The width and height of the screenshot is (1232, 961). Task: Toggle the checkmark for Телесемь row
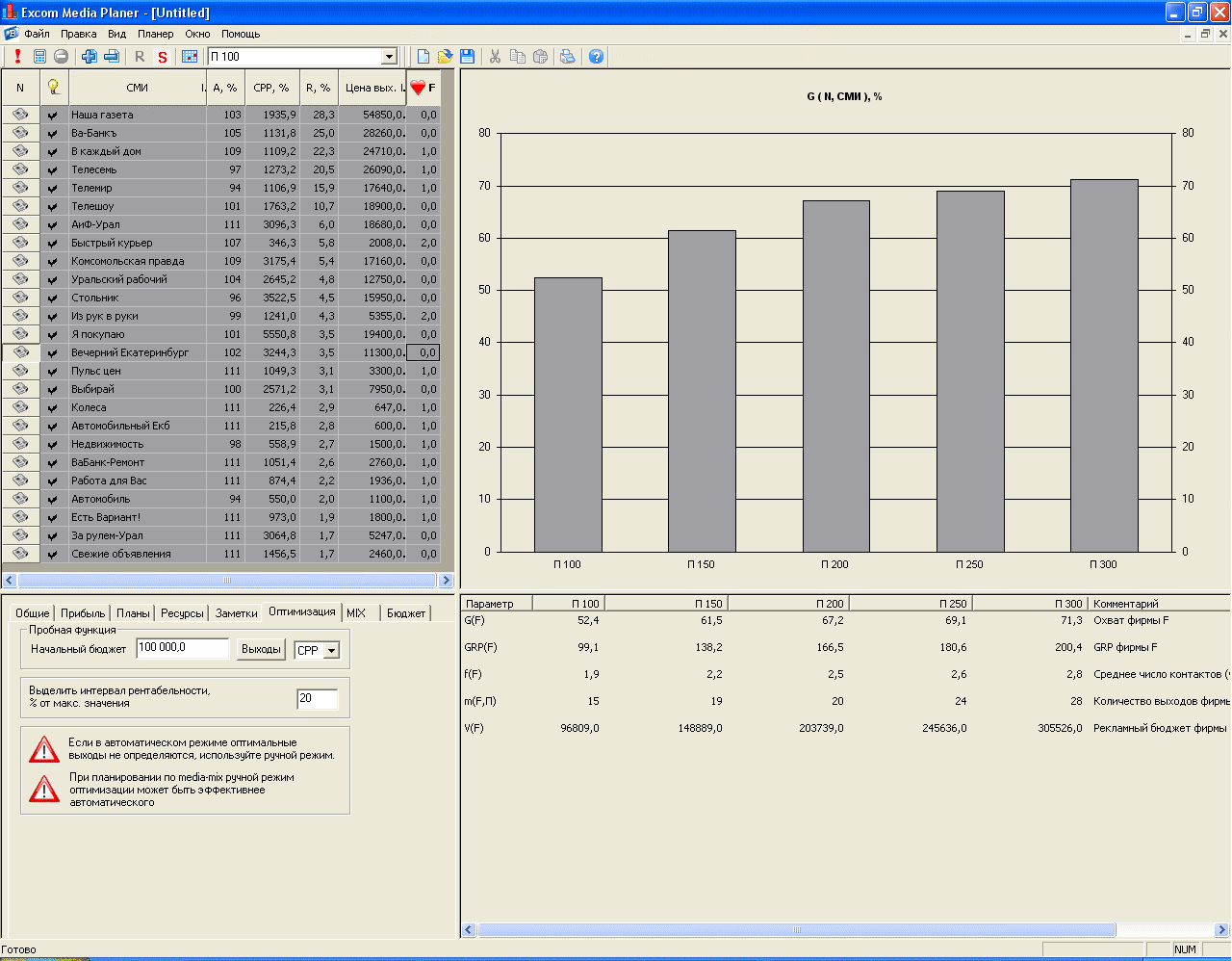[53, 170]
